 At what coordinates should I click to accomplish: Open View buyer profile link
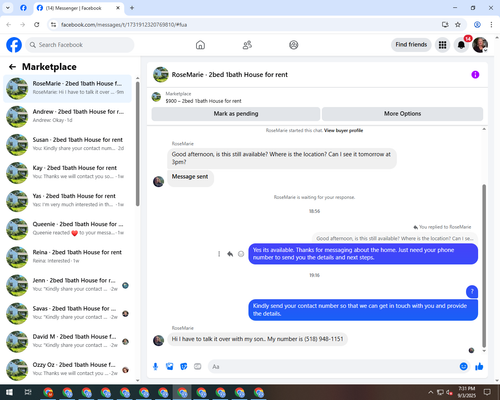pos(343,130)
